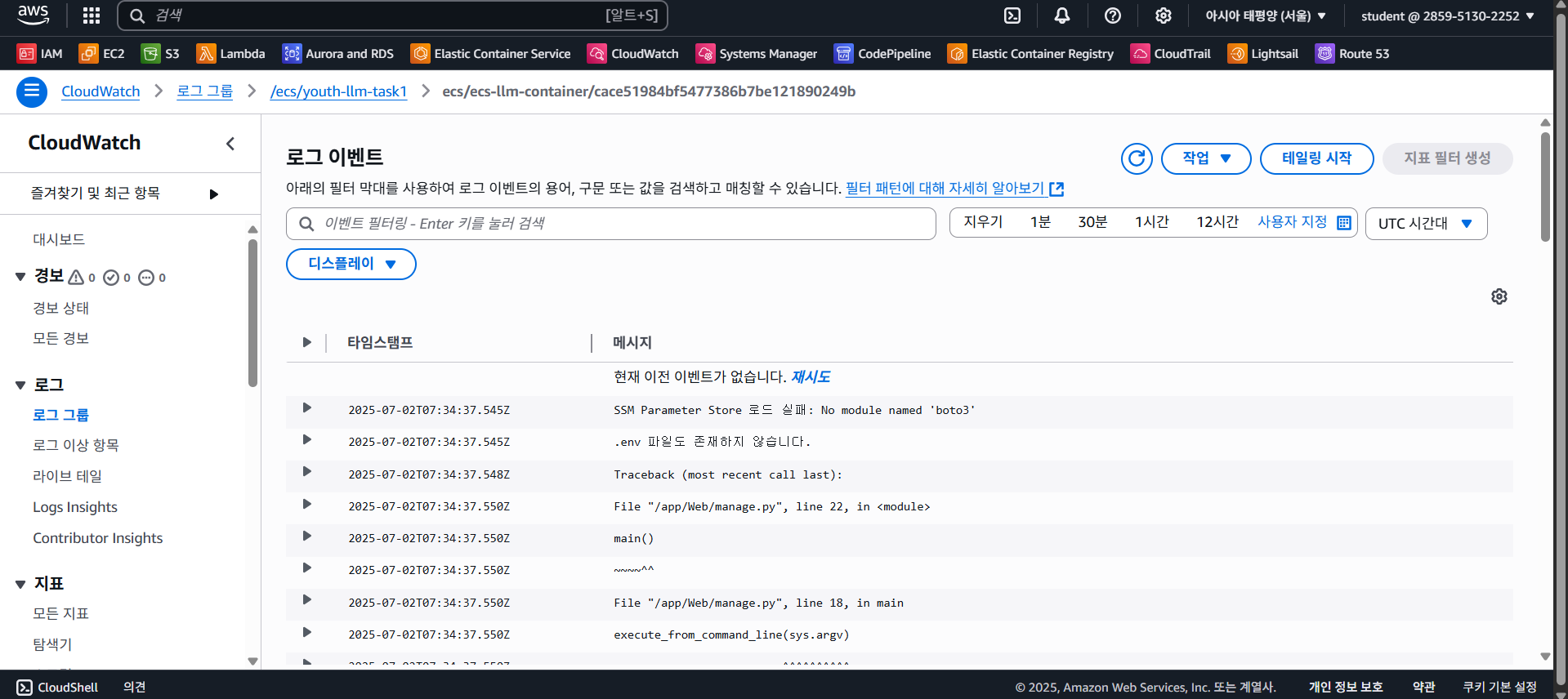Open Systems Manager shortcut
Viewport: 1568px width, 699px height.
(757, 54)
